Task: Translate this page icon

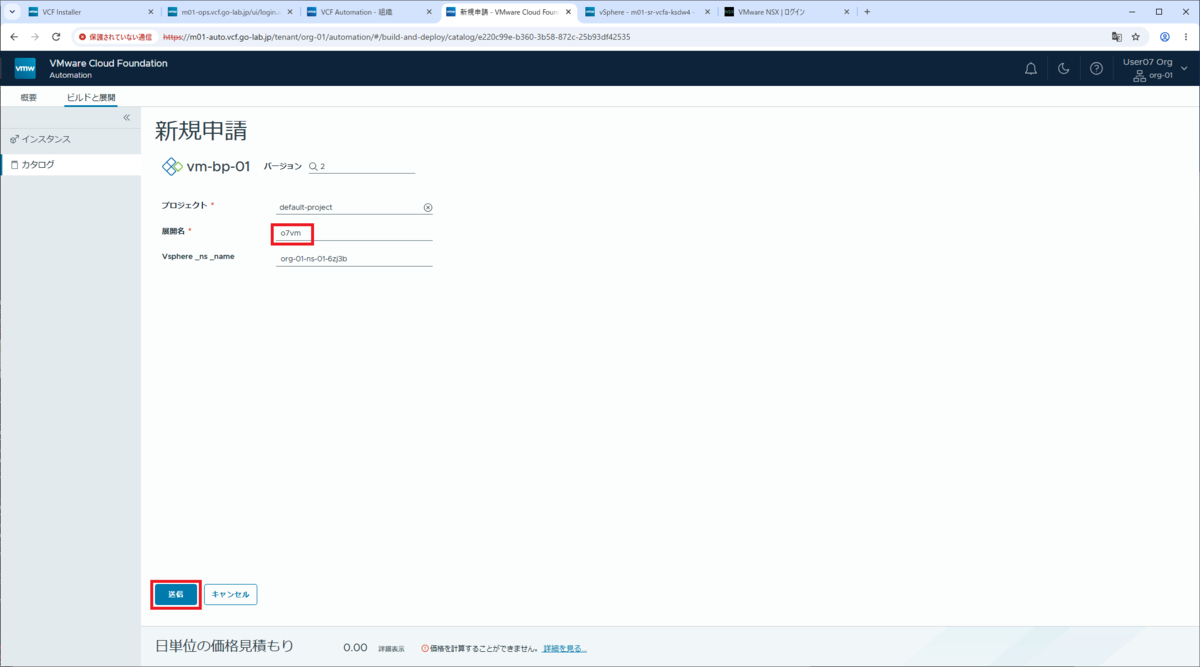Action: 1116,36
